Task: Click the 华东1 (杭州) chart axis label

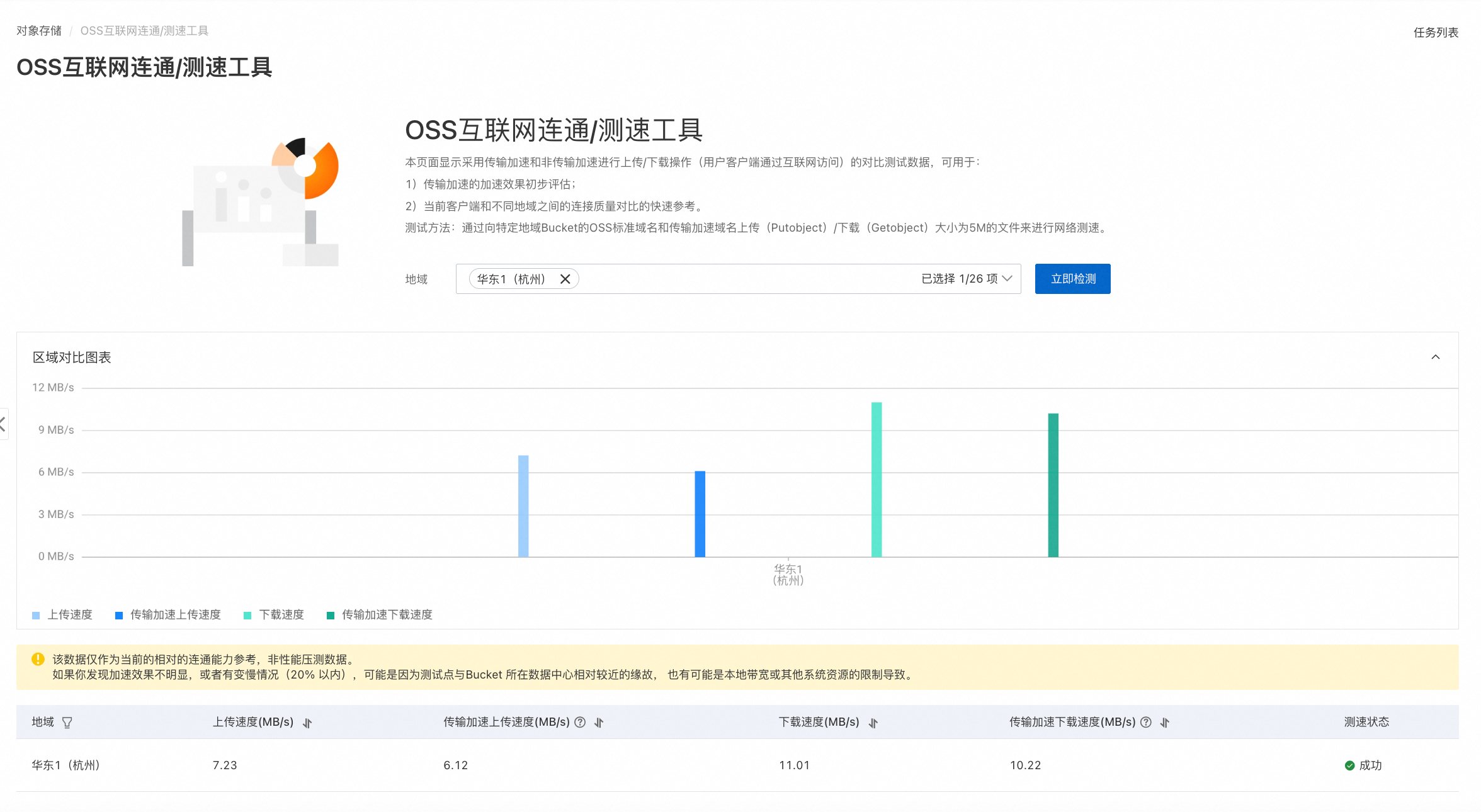Action: (x=788, y=575)
